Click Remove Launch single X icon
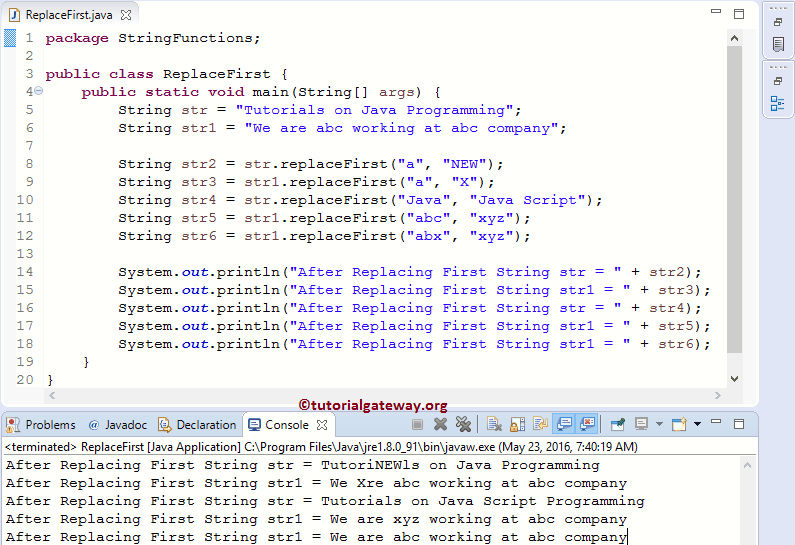 [440, 424]
